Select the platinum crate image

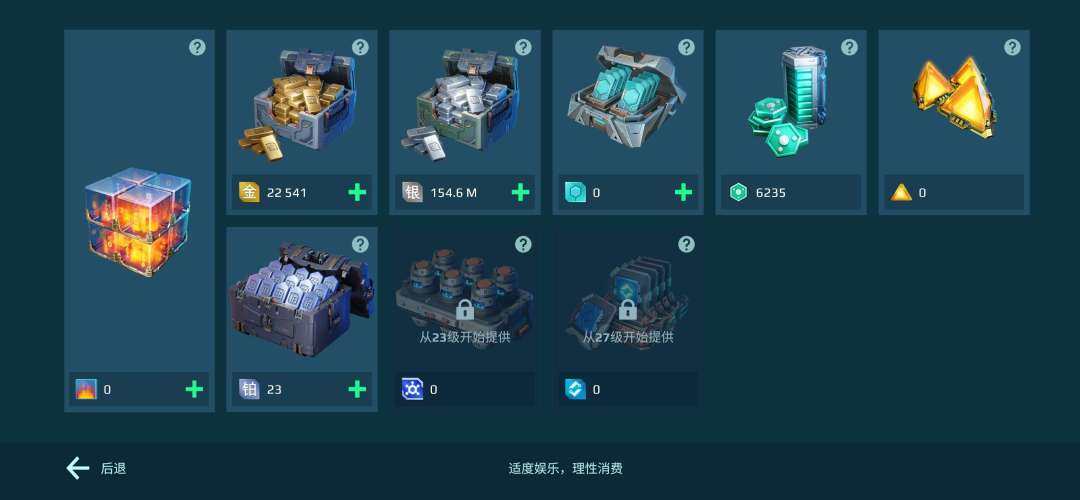[302, 298]
